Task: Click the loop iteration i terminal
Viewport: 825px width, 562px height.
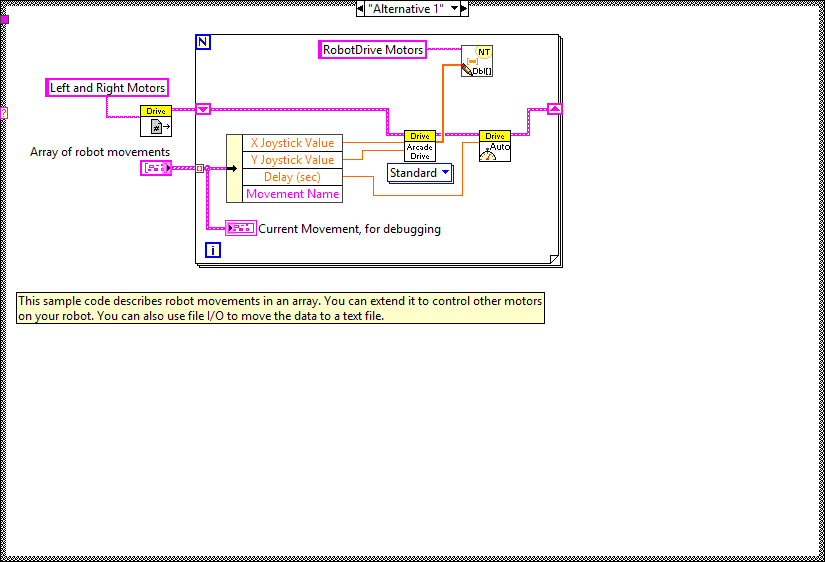Action: point(212,250)
